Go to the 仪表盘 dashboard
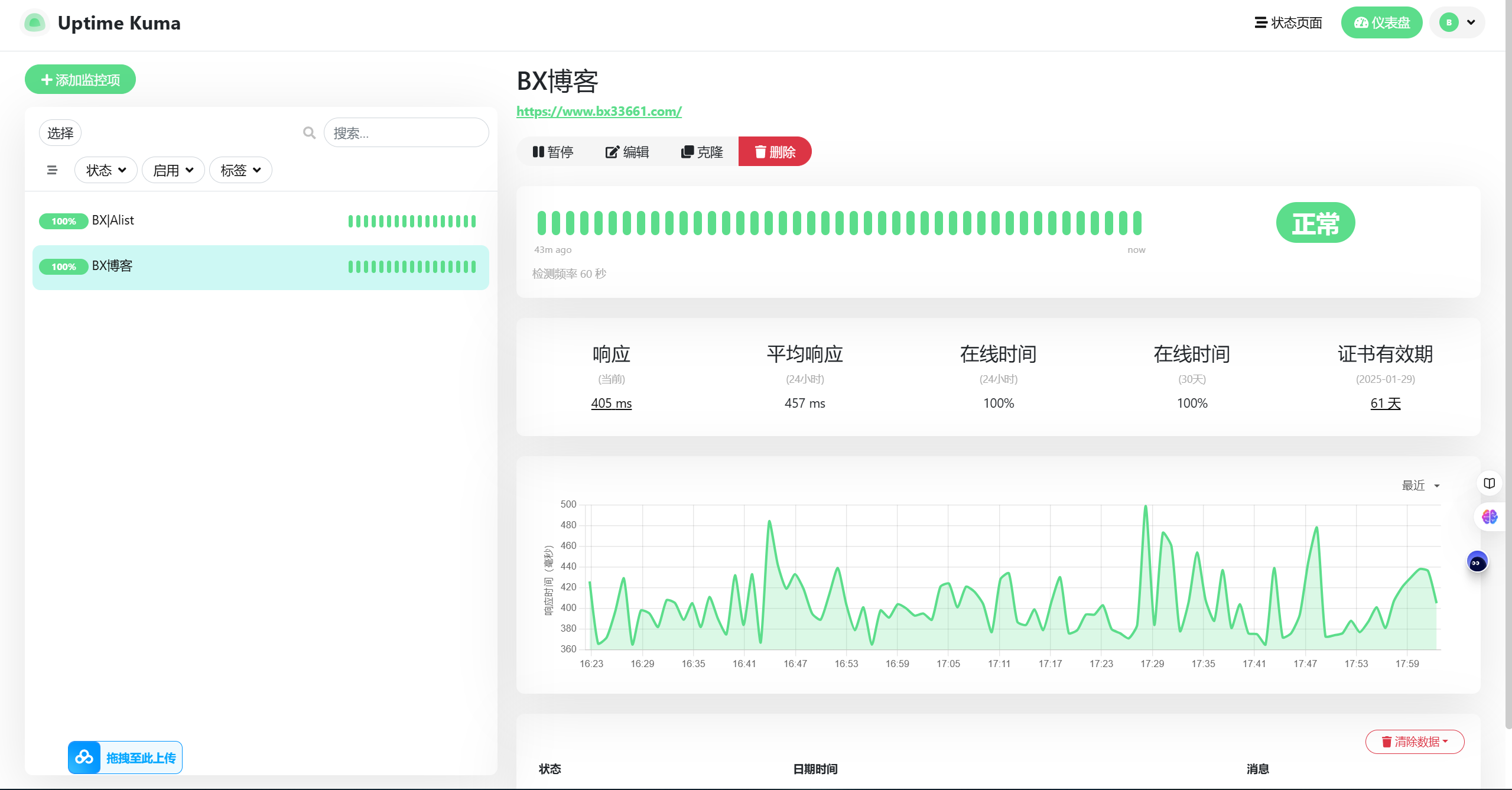Screen dimensions: 1512x790 tap(1381, 23)
